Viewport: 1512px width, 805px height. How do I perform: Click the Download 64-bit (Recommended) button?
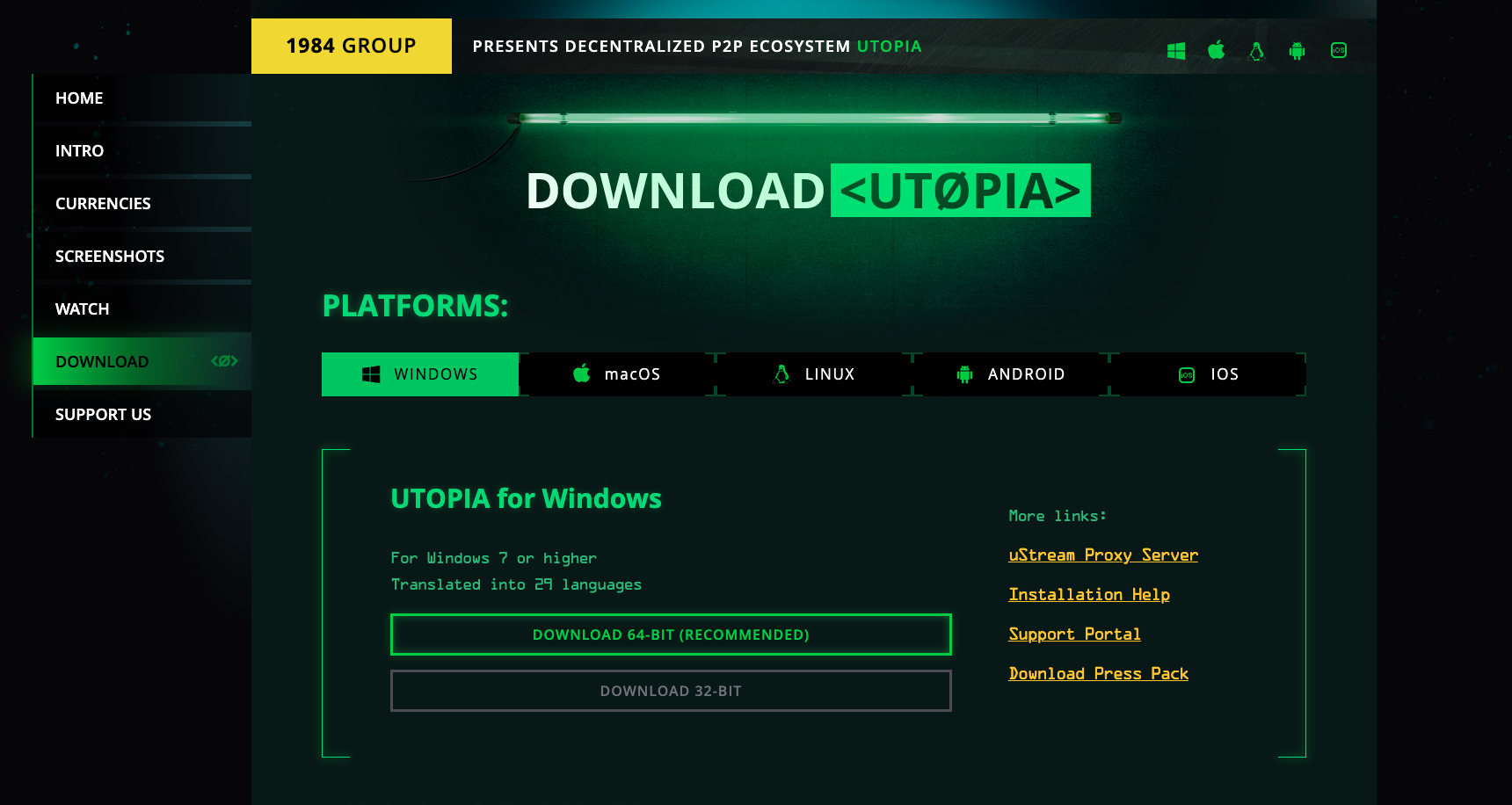coord(671,635)
